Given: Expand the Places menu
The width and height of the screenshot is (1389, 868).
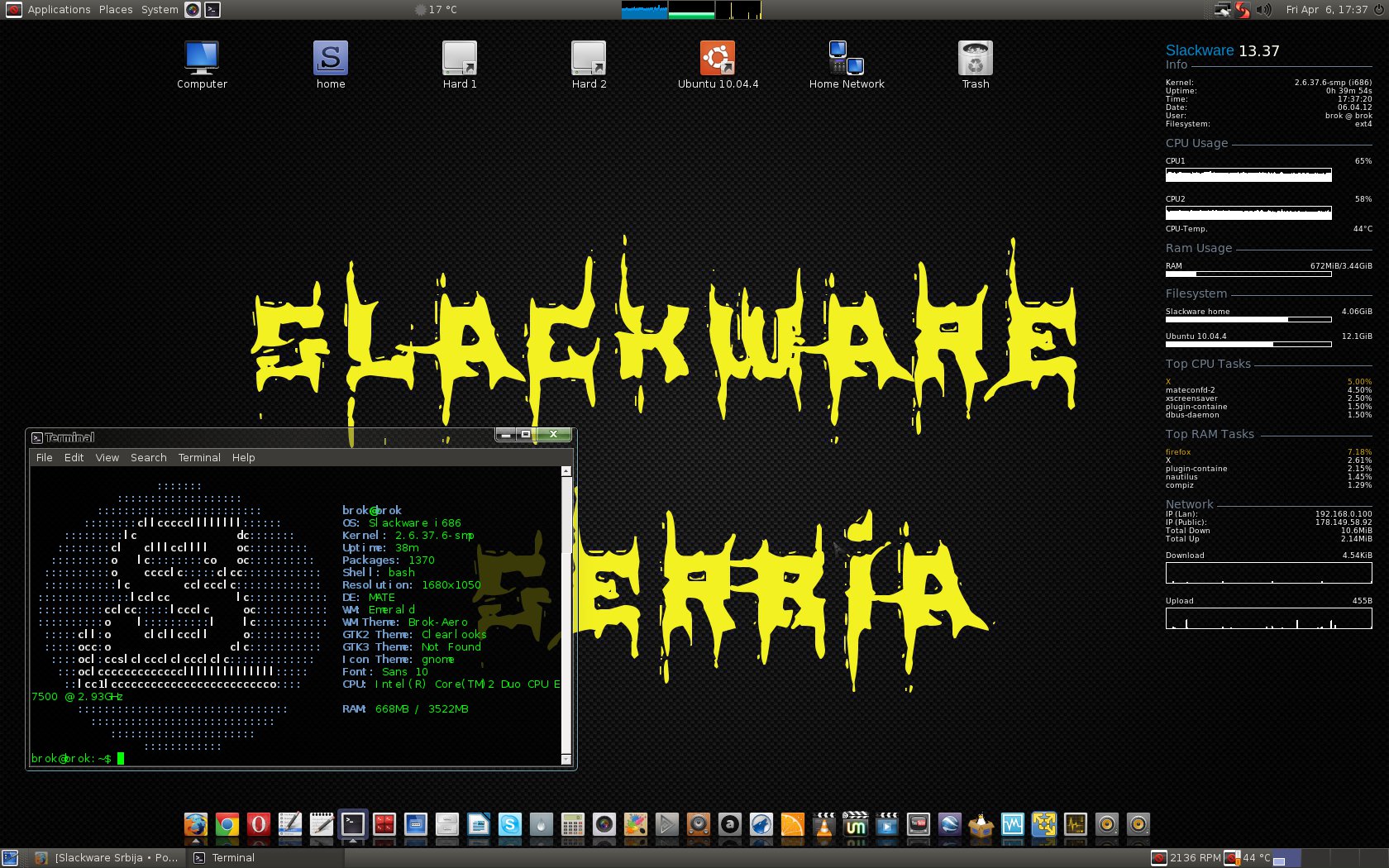Looking at the screenshot, I should (116, 10).
